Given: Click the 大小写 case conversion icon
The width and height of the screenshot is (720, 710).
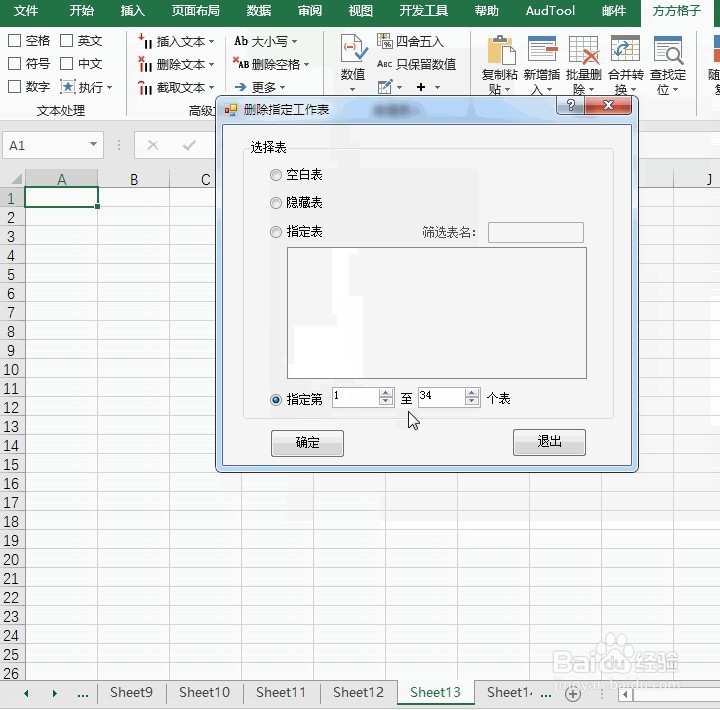Looking at the screenshot, I should tap(241, 41).
